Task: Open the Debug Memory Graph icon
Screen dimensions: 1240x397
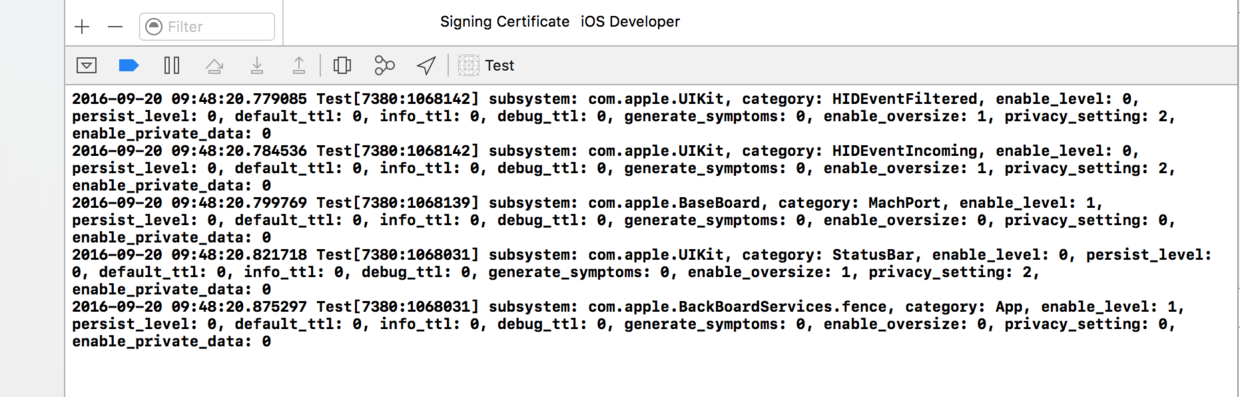Action: 385,66
